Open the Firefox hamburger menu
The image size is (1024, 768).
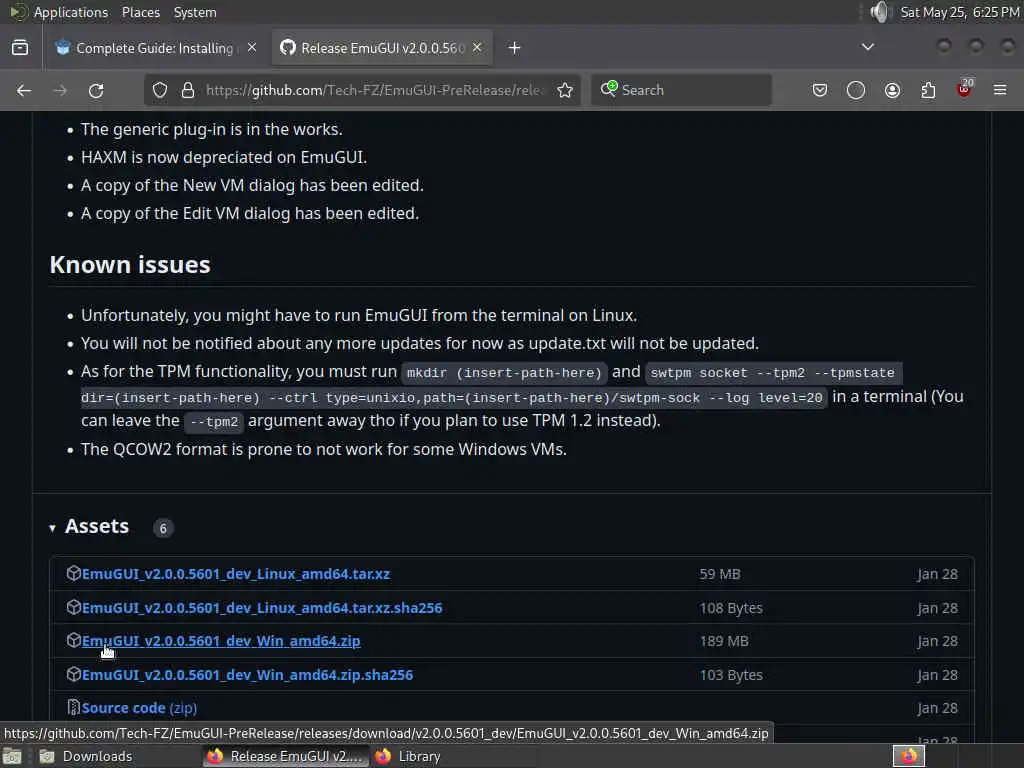point(1000,90)
